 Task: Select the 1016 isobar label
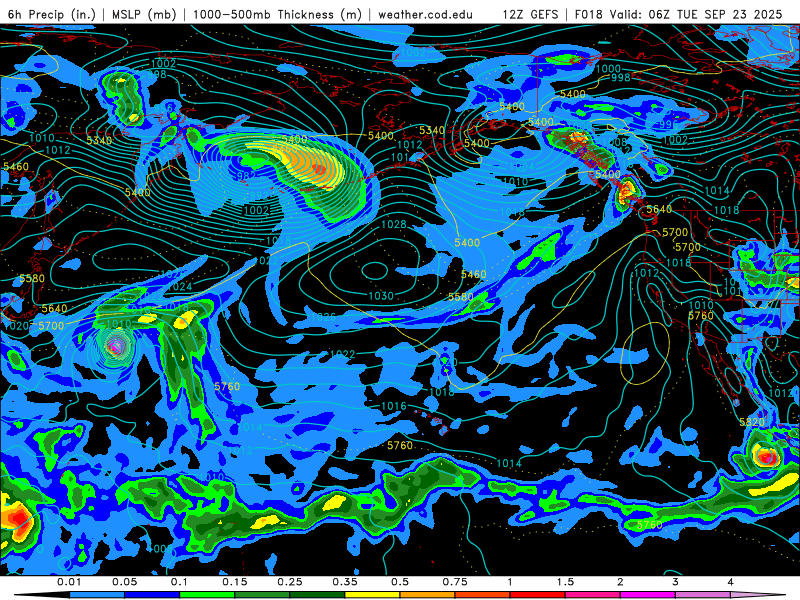tap(394, 406)
